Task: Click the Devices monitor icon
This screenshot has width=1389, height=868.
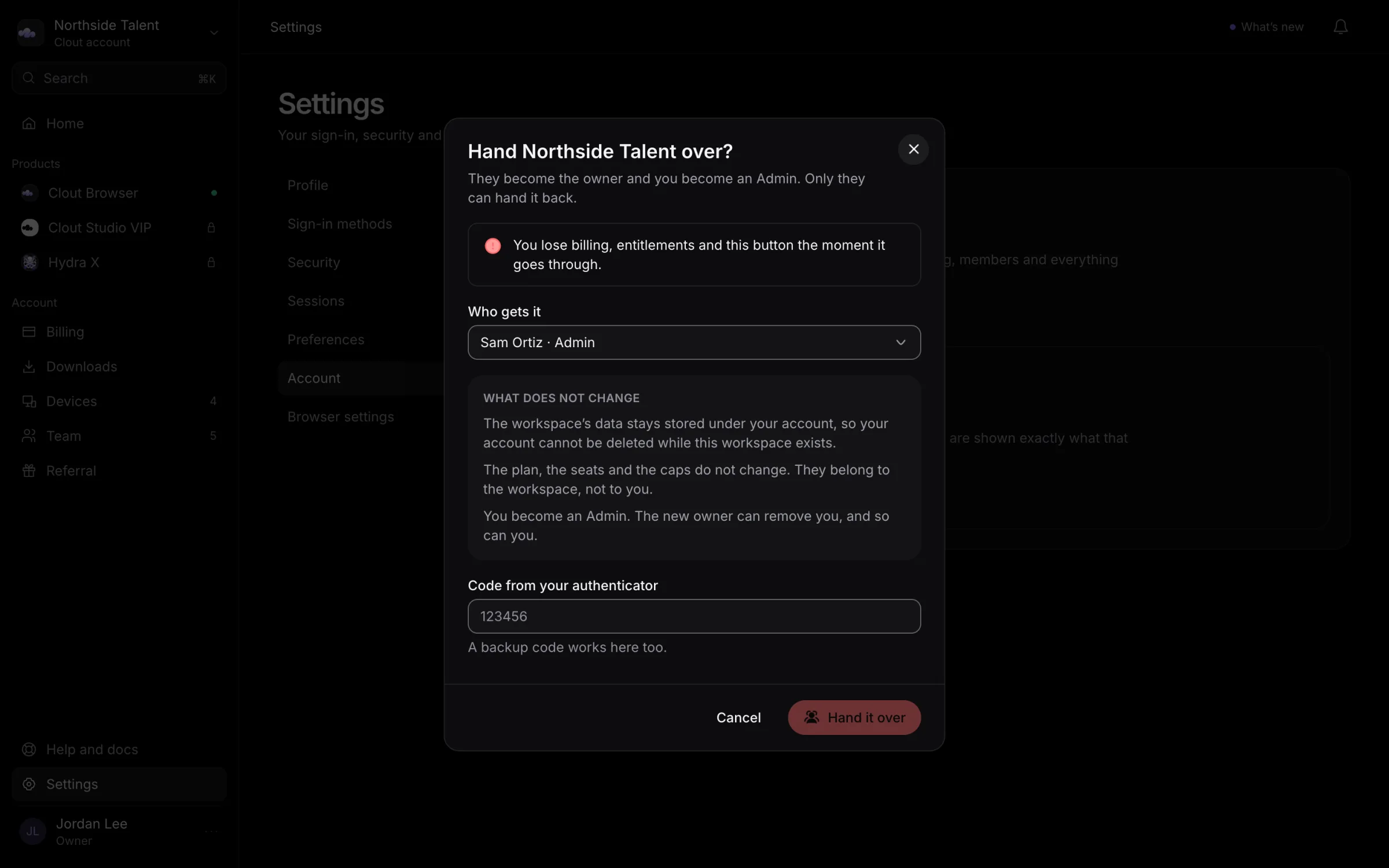Action: (29, 401)
